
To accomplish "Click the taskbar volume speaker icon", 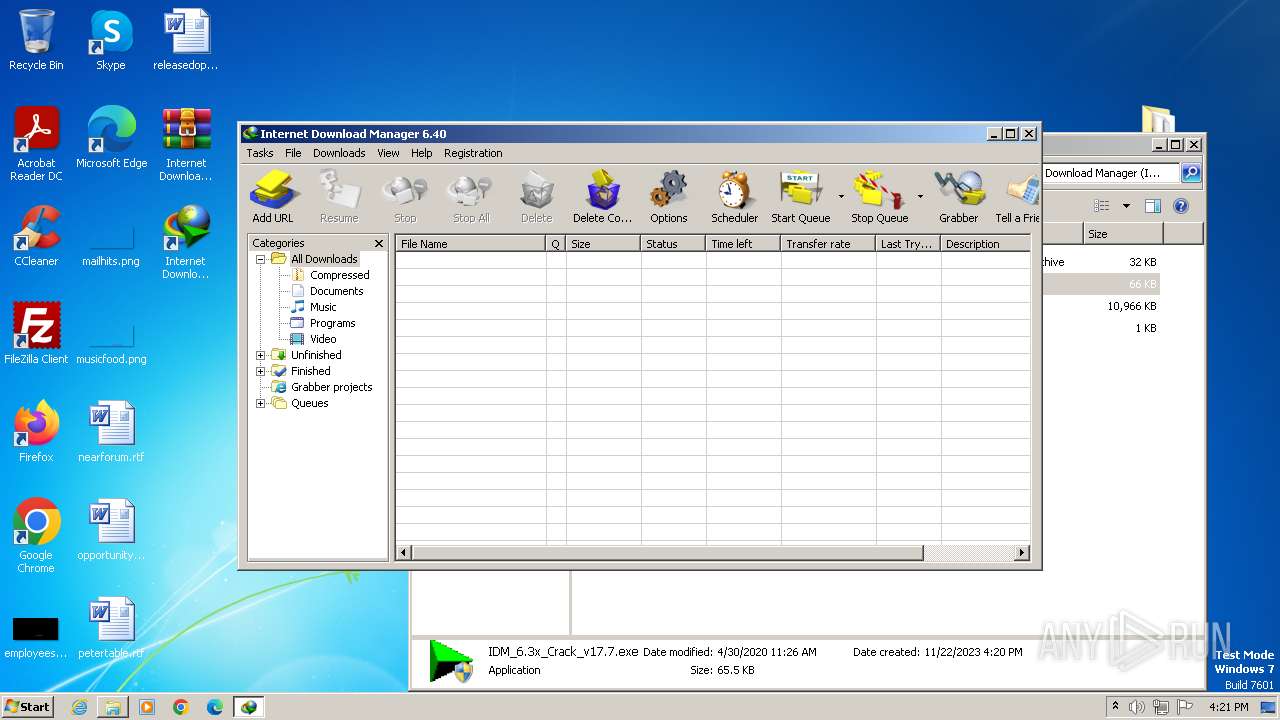I will pos(1137,707).
